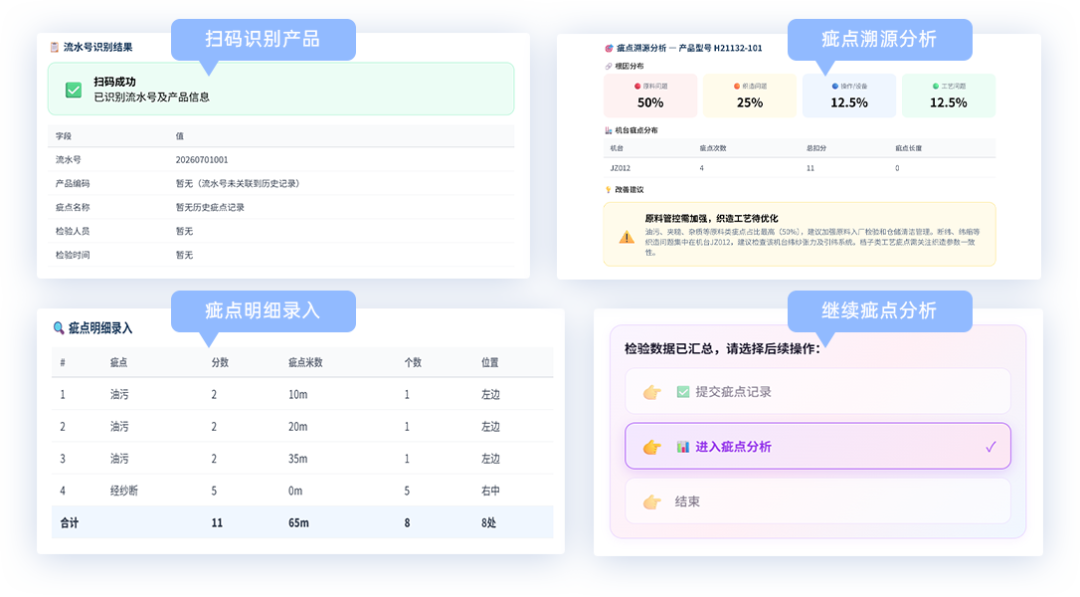This screenshot has width=1080, height=597.
Task: Click the 疵点长度 column header
Action: tap(908, 148)
